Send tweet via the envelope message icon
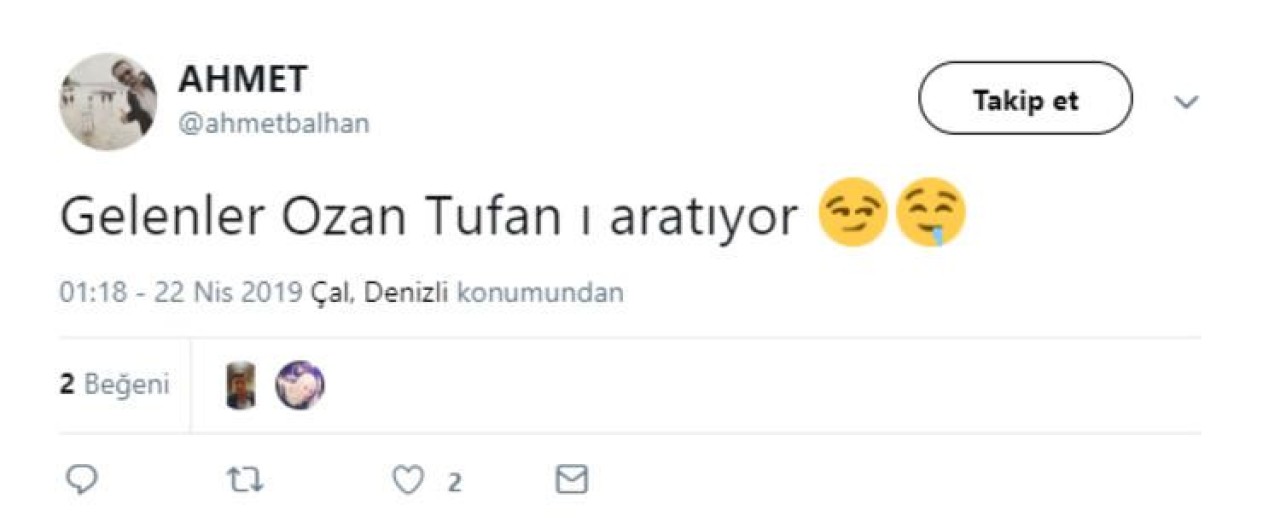Screen dimensions: 1280x522 (571, 481)
